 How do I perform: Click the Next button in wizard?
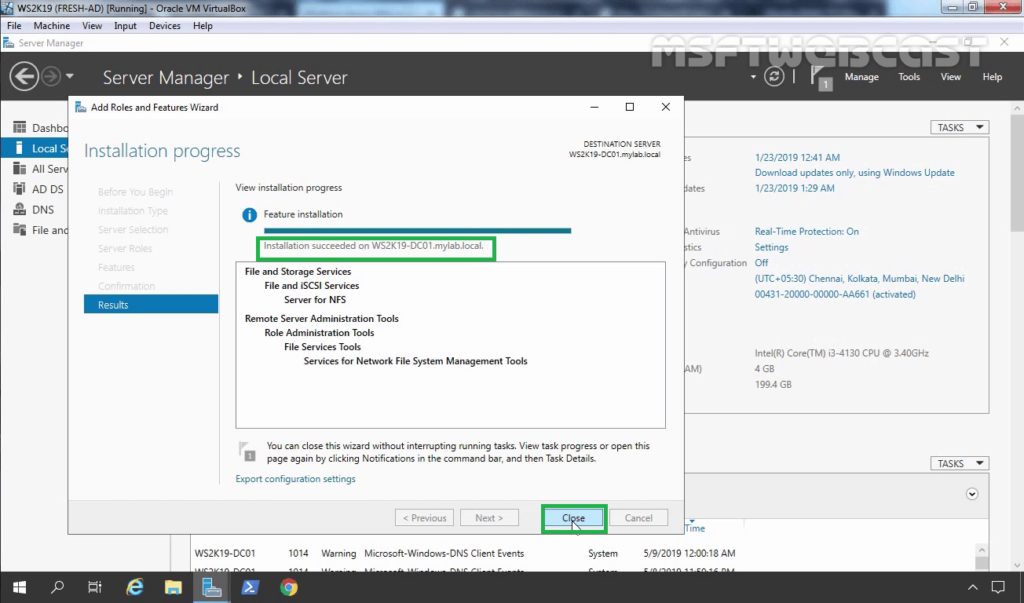489,518
